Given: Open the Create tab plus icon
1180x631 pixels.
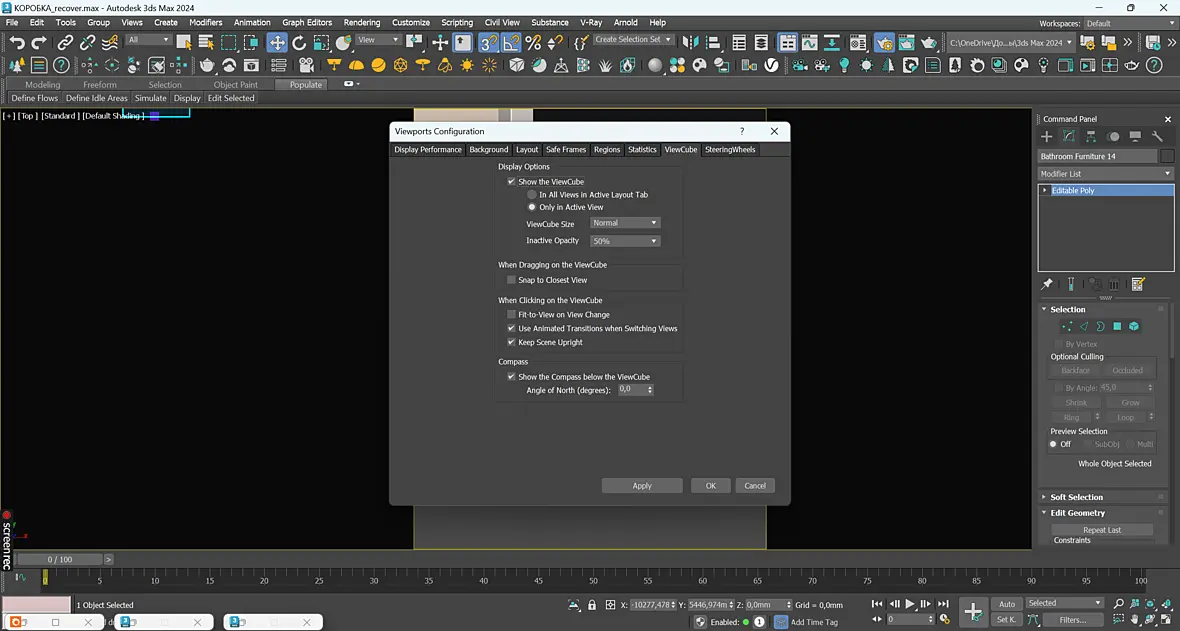Looking at the screenshot, I should [1046, 136].
